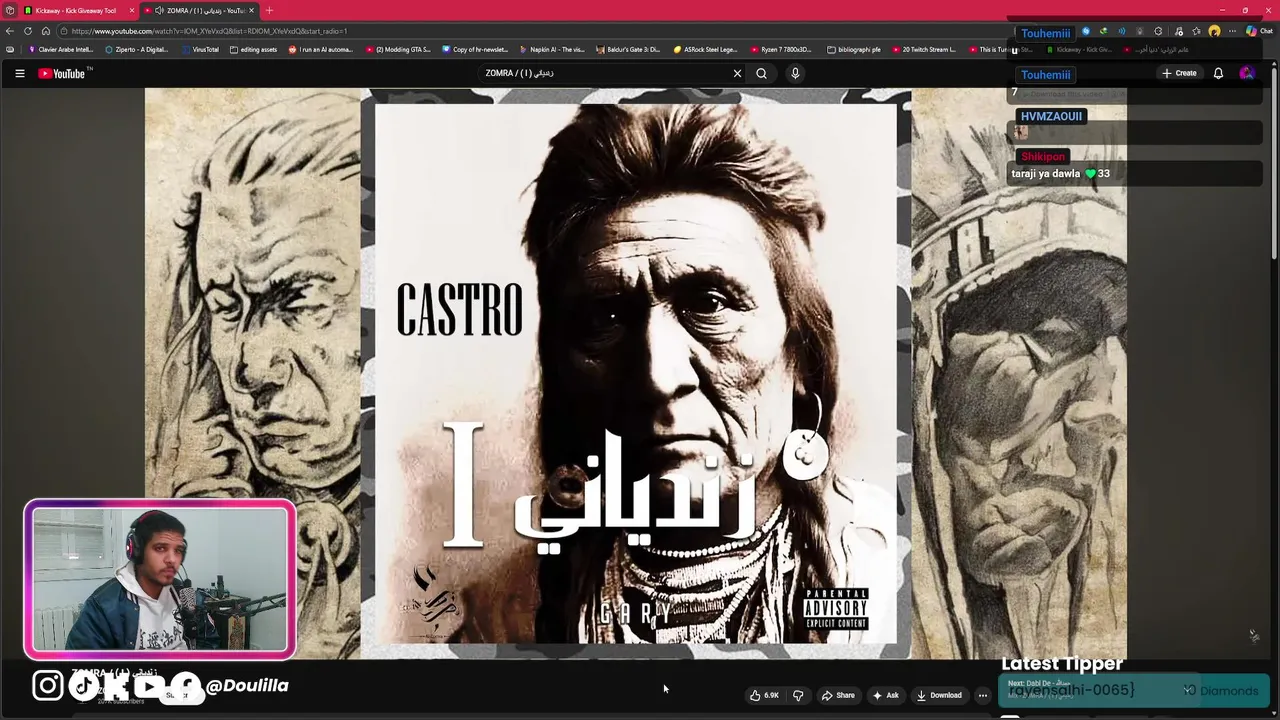The image size is (1280, 720).
Task: Open the favorites star icon in toolbar
Action: click(x=1196, y=31)
